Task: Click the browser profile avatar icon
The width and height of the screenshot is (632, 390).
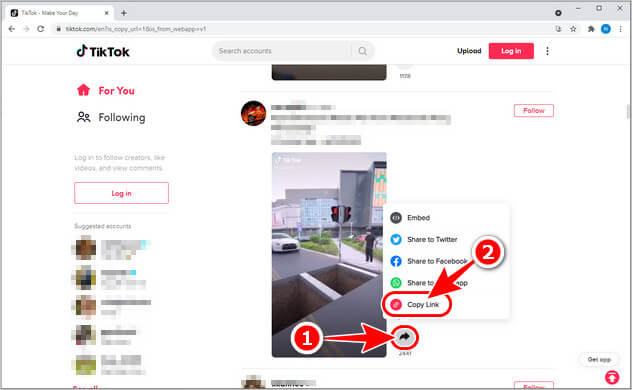Action: coord(605,29)
